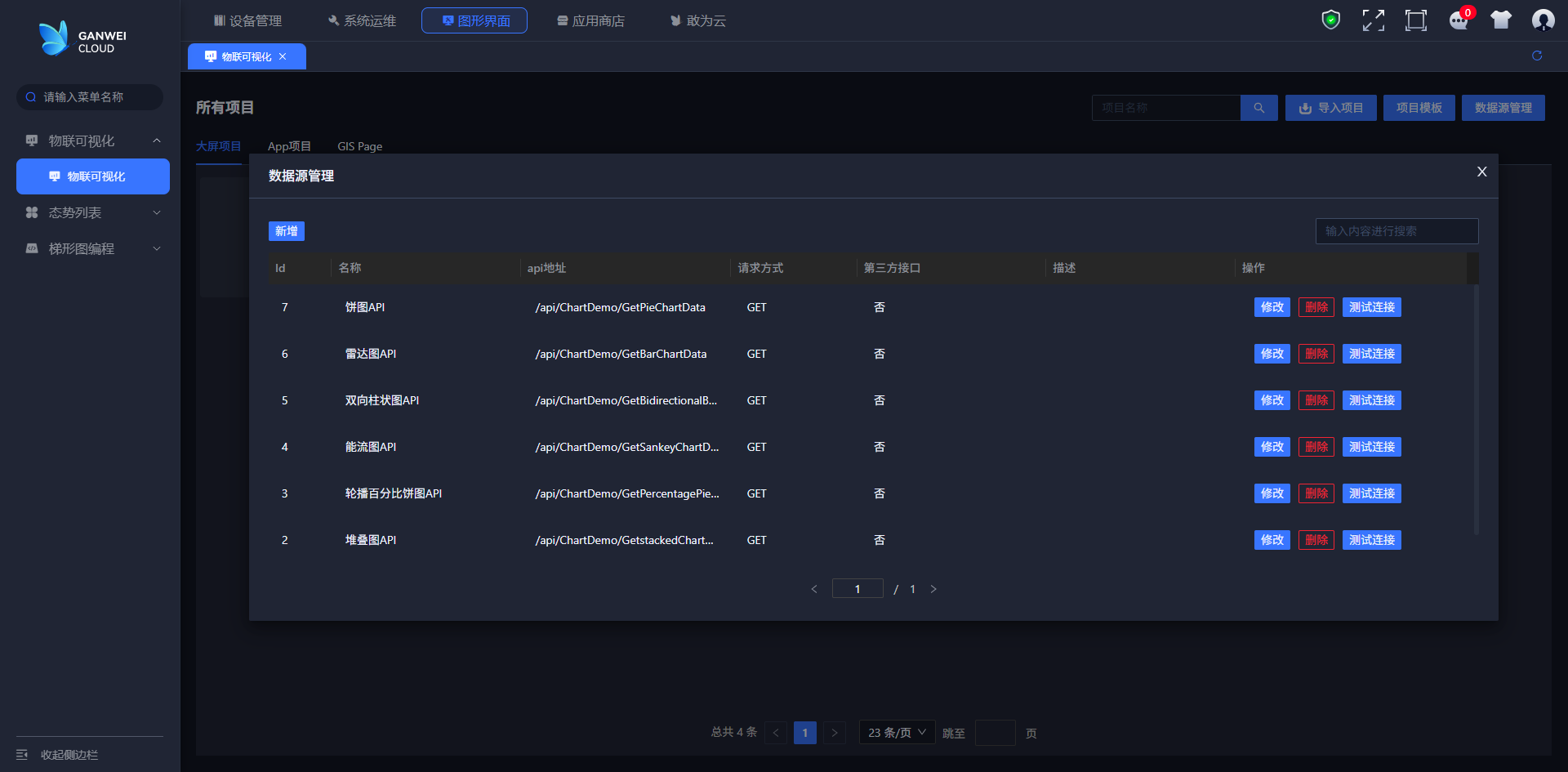Click the project search magnifier button
The height and width of the screenshot is (772, 1568).
coord(1258,108)
